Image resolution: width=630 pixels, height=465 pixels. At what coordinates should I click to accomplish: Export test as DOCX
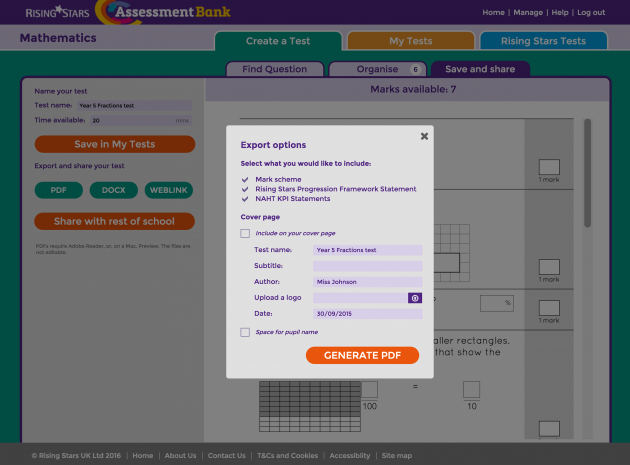pos(114,190)
